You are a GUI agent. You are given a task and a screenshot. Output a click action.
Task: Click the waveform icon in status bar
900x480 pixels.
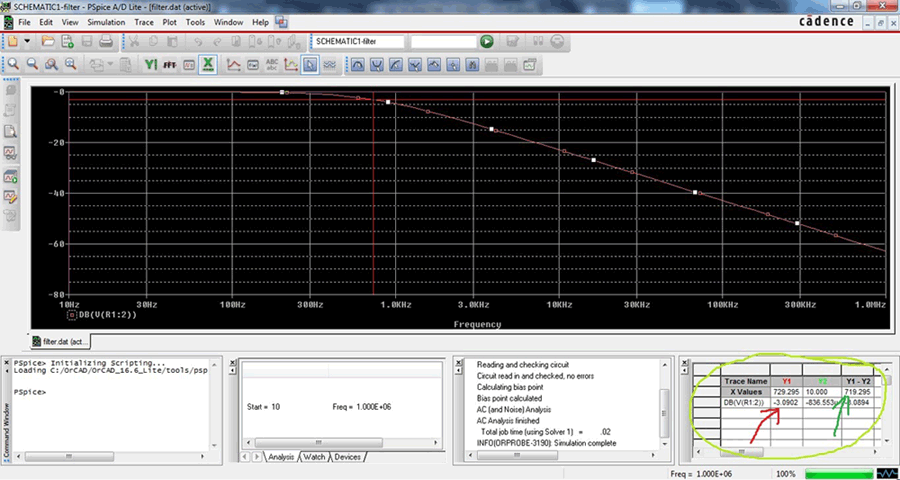885,474
